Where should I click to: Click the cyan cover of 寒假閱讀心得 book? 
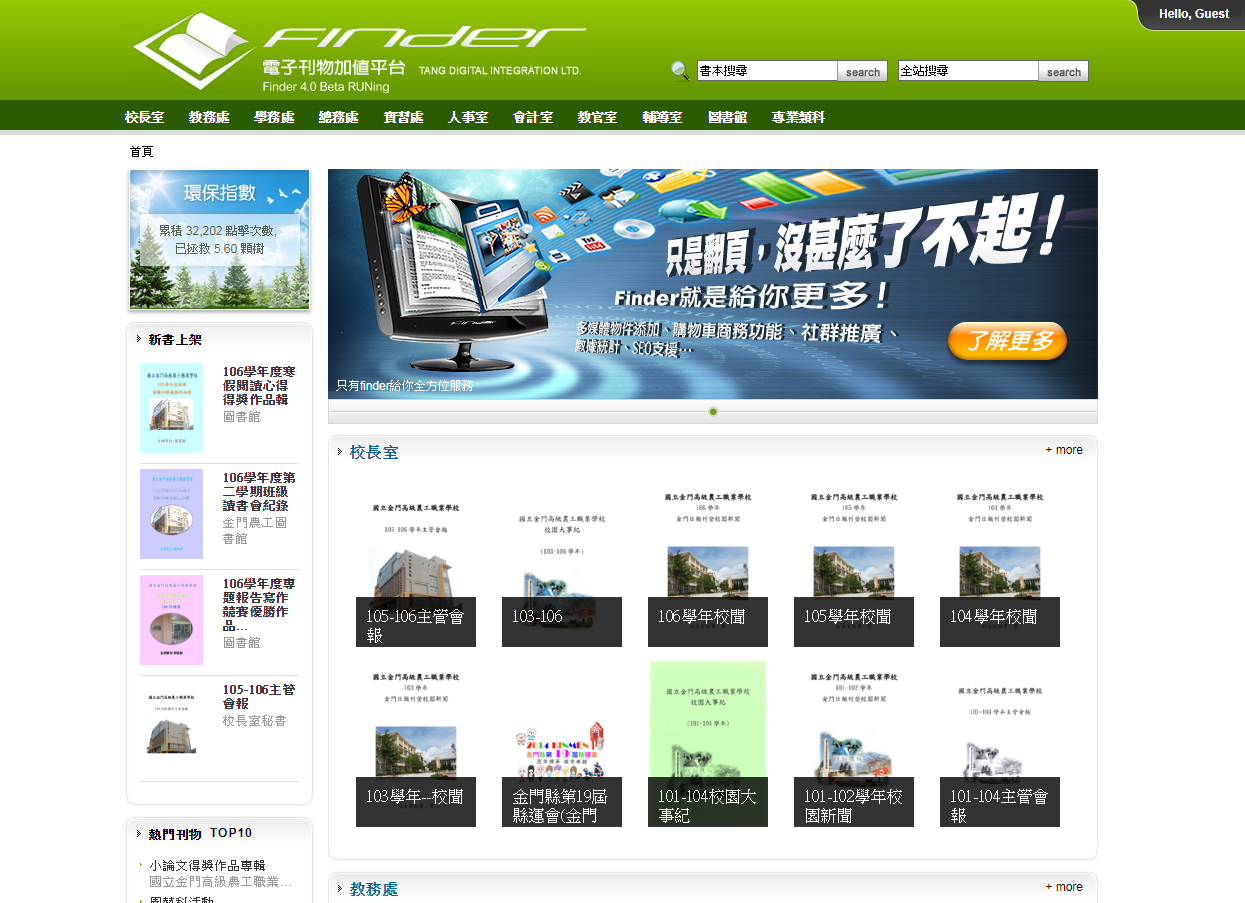click(x=171, y=408)
